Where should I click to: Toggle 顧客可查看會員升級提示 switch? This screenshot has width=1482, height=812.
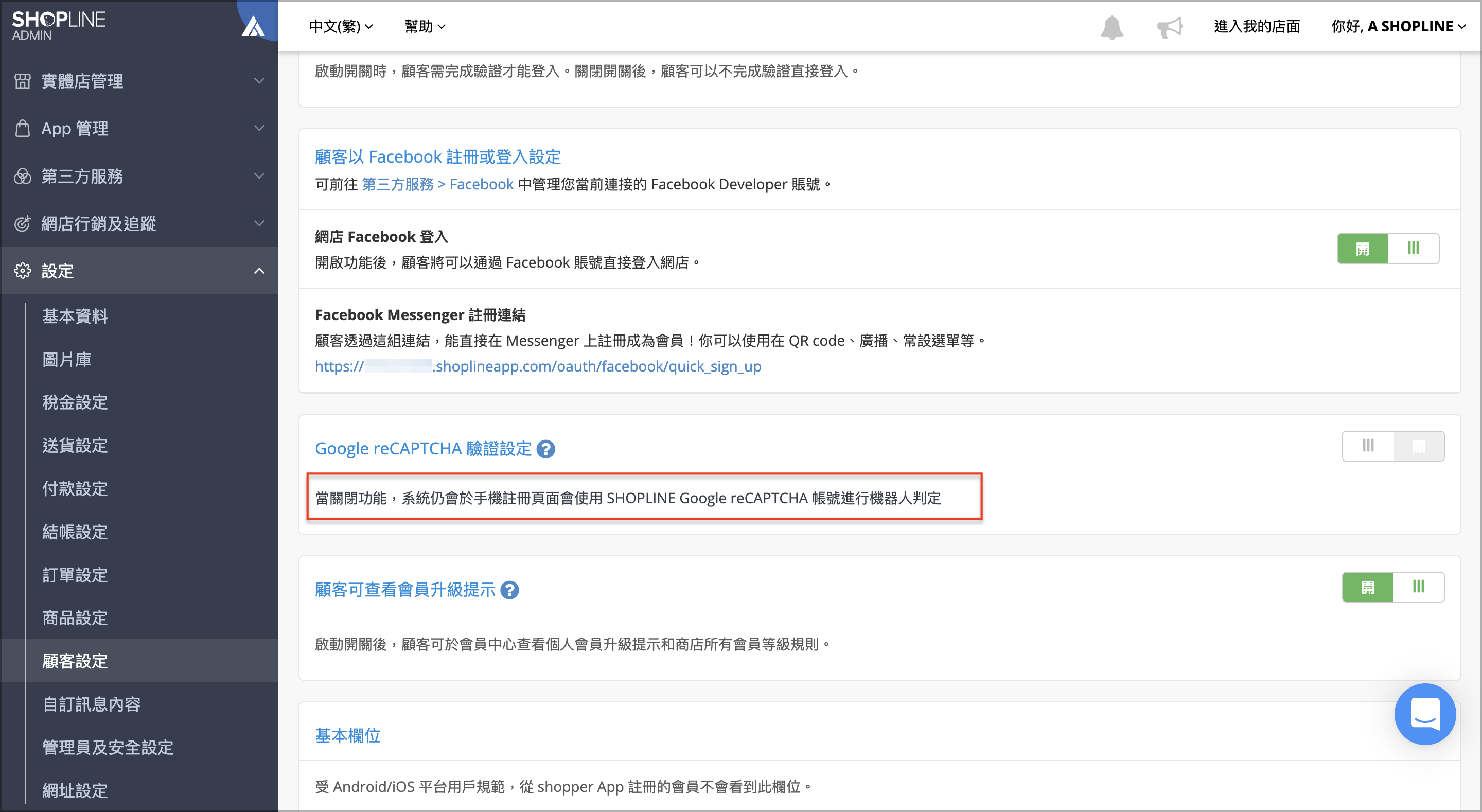1393,587
